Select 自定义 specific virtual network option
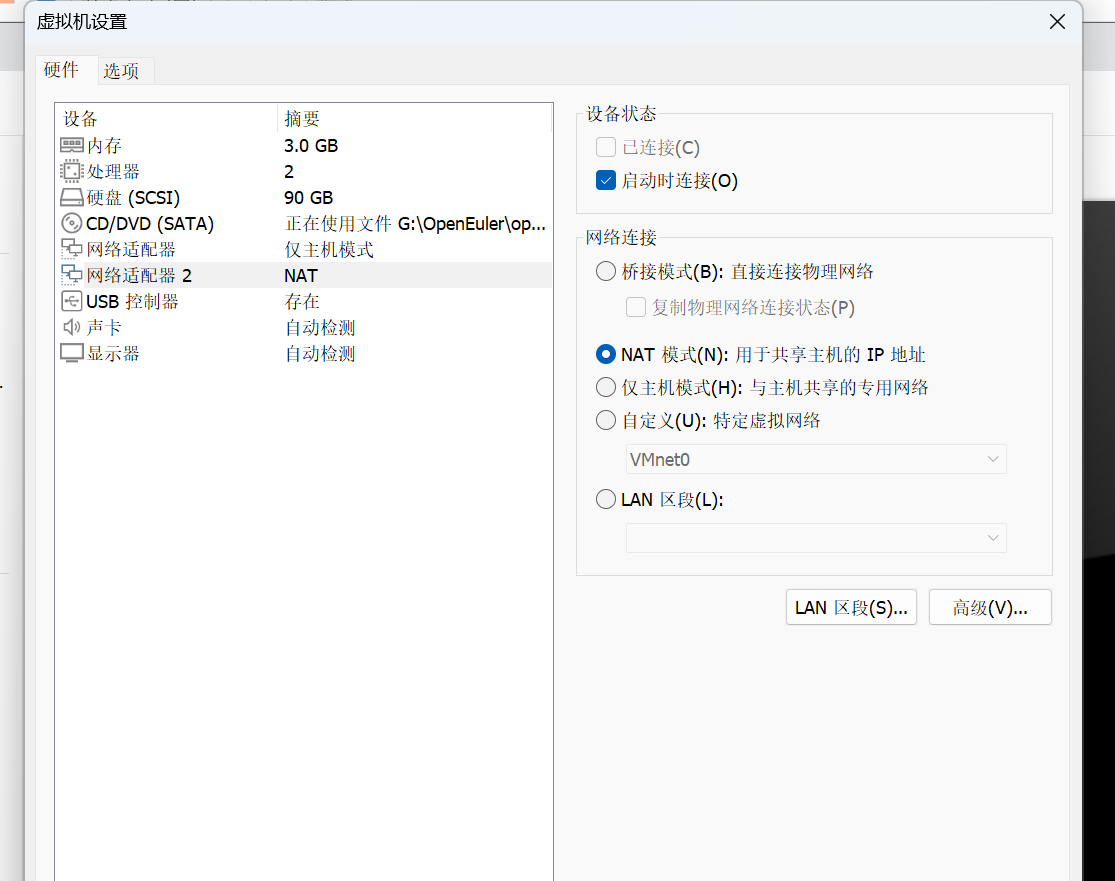The width and height of the screenshot is (1115, 881). pyautogui.click(x=606, y=420)
